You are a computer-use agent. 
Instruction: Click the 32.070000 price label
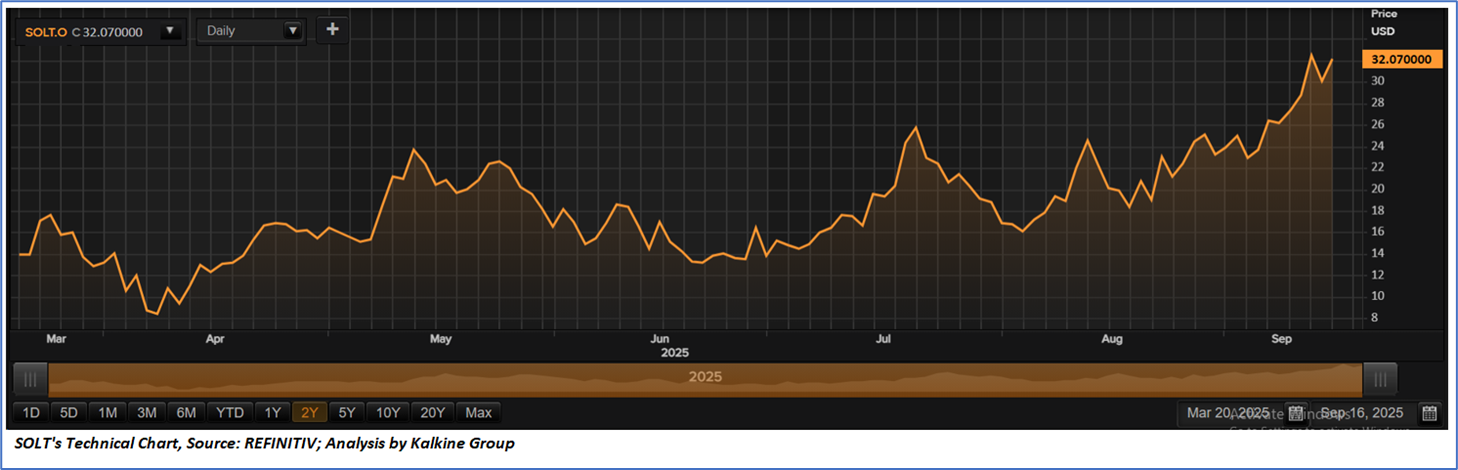(1401, 59)
